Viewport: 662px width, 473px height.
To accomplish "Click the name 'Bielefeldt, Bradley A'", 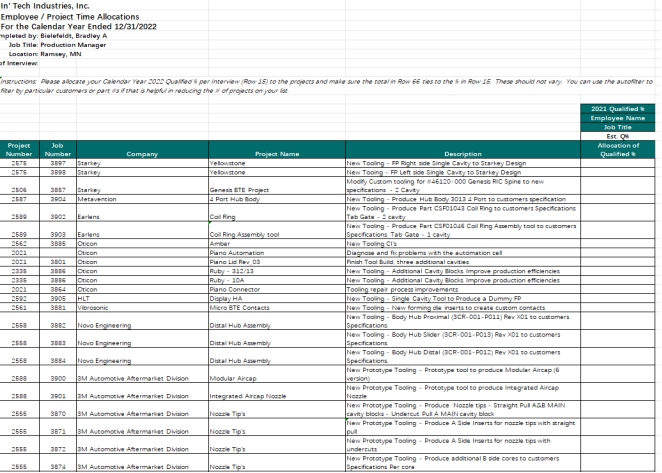I will point(73,36).
